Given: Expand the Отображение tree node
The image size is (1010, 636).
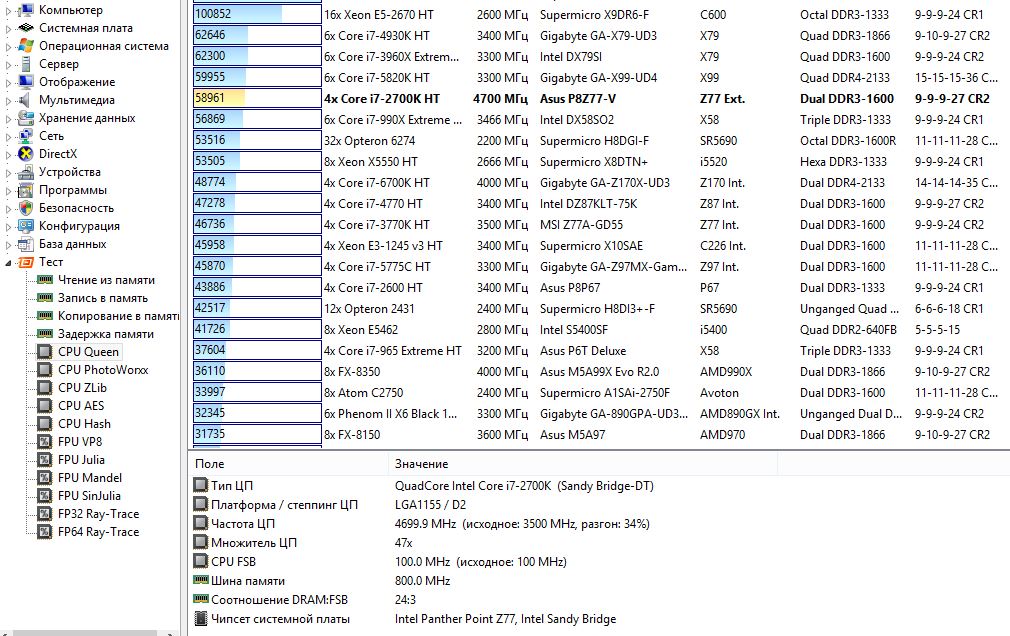Looking at the screenshot, I should [x=8, y=82].
